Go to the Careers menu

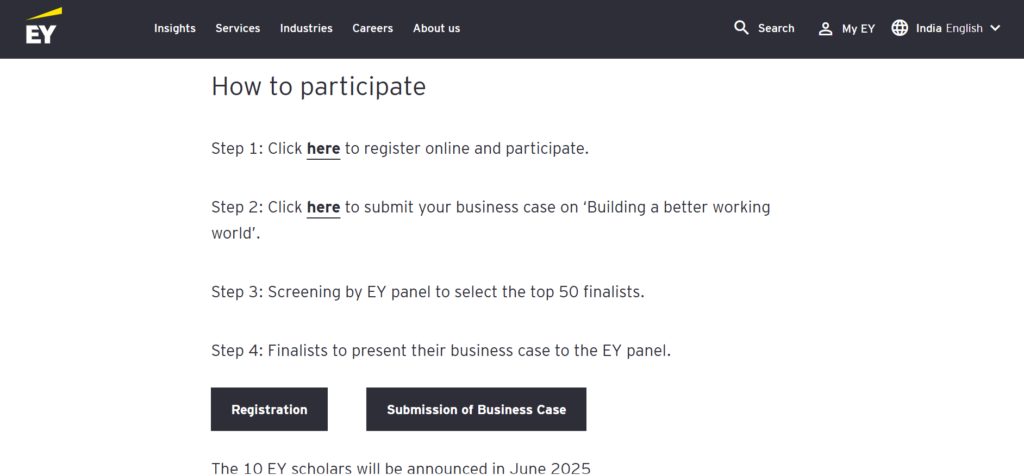pos(373,28)
